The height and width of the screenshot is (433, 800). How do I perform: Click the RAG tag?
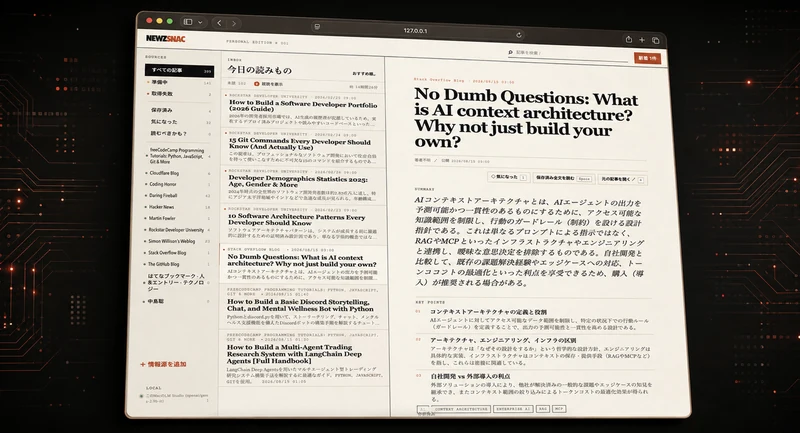[543, 409]
